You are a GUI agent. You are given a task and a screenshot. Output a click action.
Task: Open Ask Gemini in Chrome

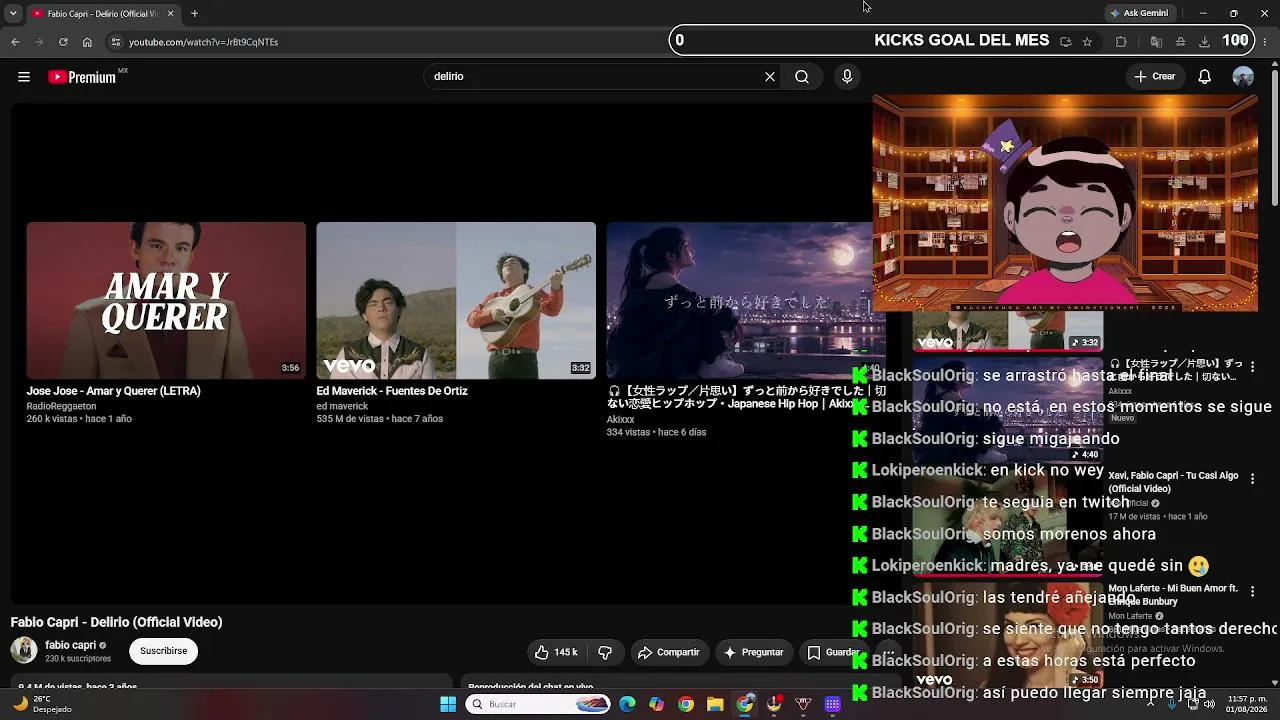1139,13
